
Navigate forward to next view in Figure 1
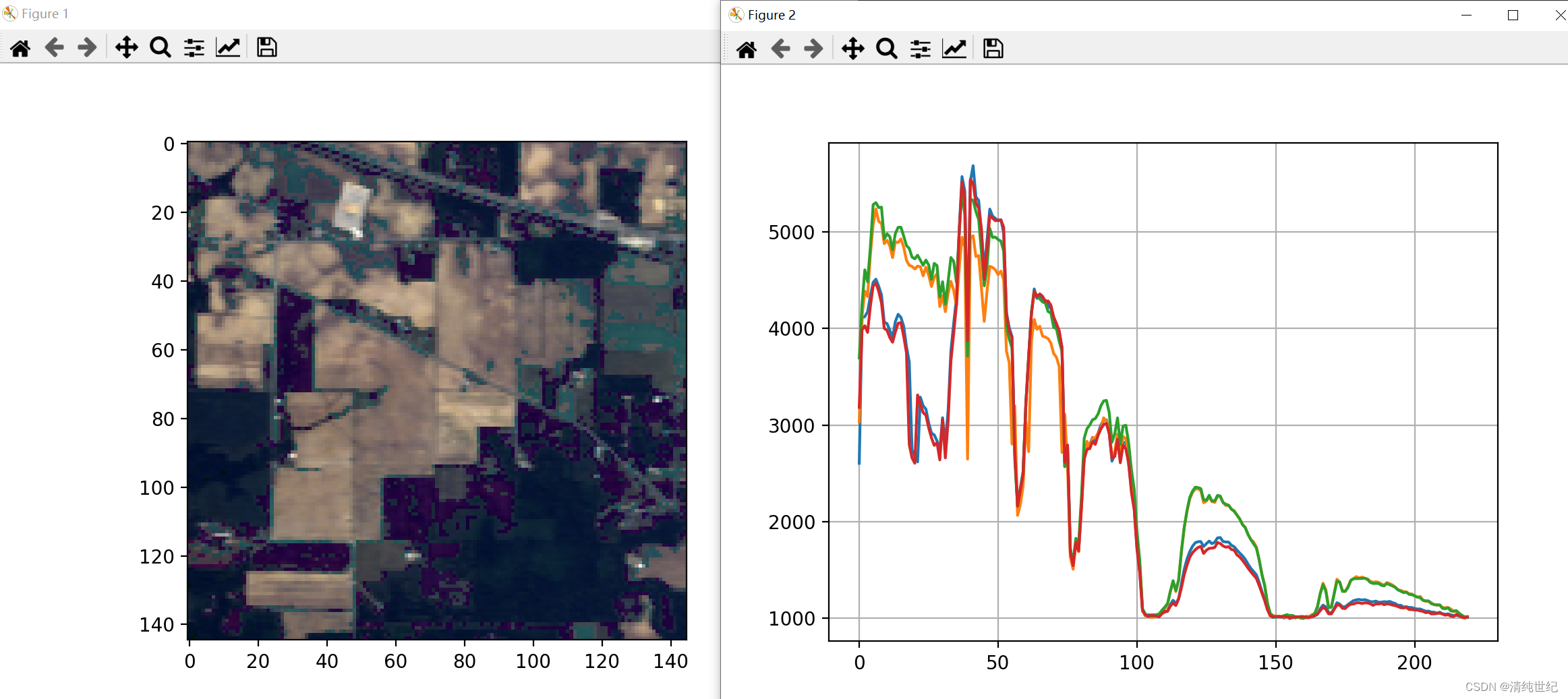(x=86, y=47)
